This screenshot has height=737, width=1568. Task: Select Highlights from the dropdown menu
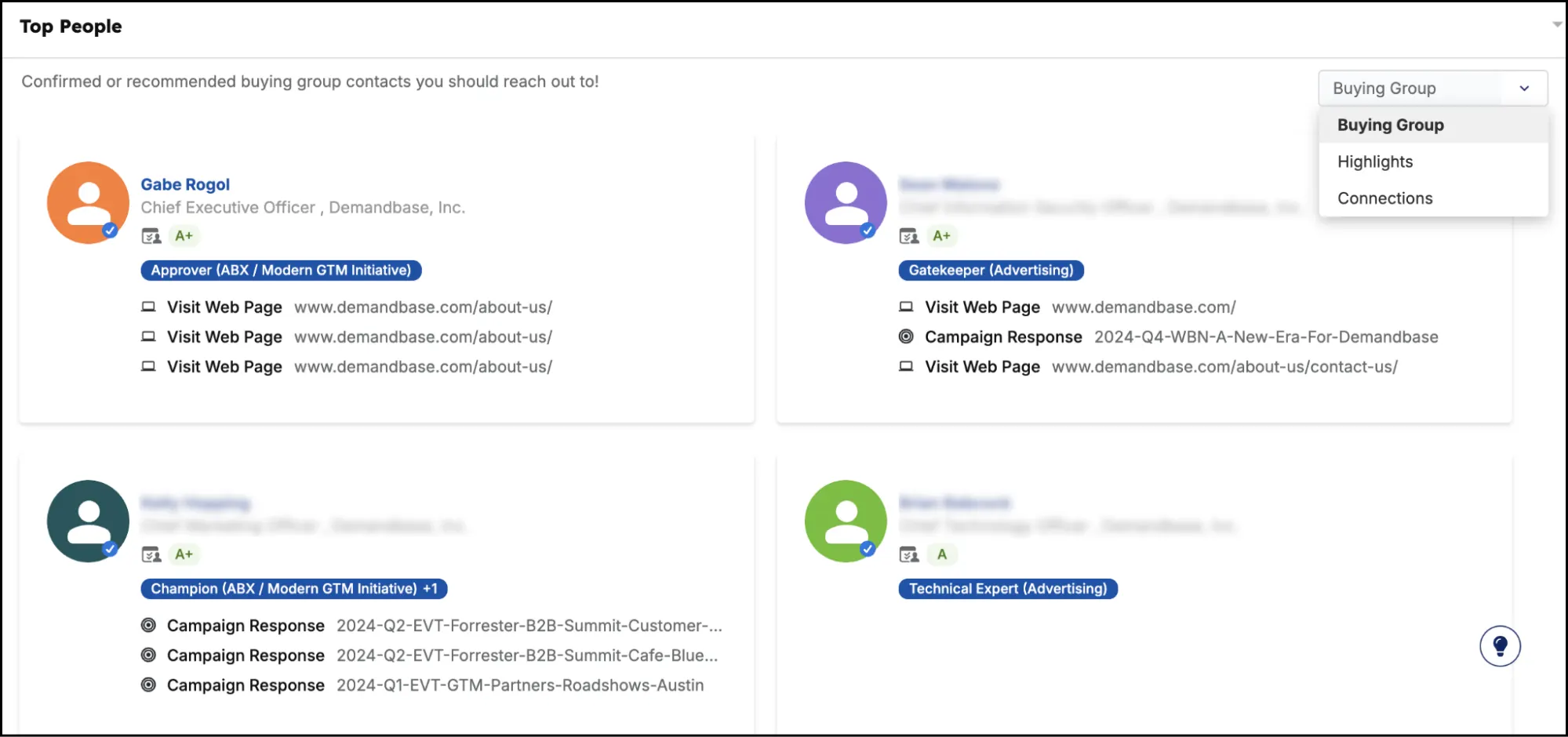[x=1375, y=162]
